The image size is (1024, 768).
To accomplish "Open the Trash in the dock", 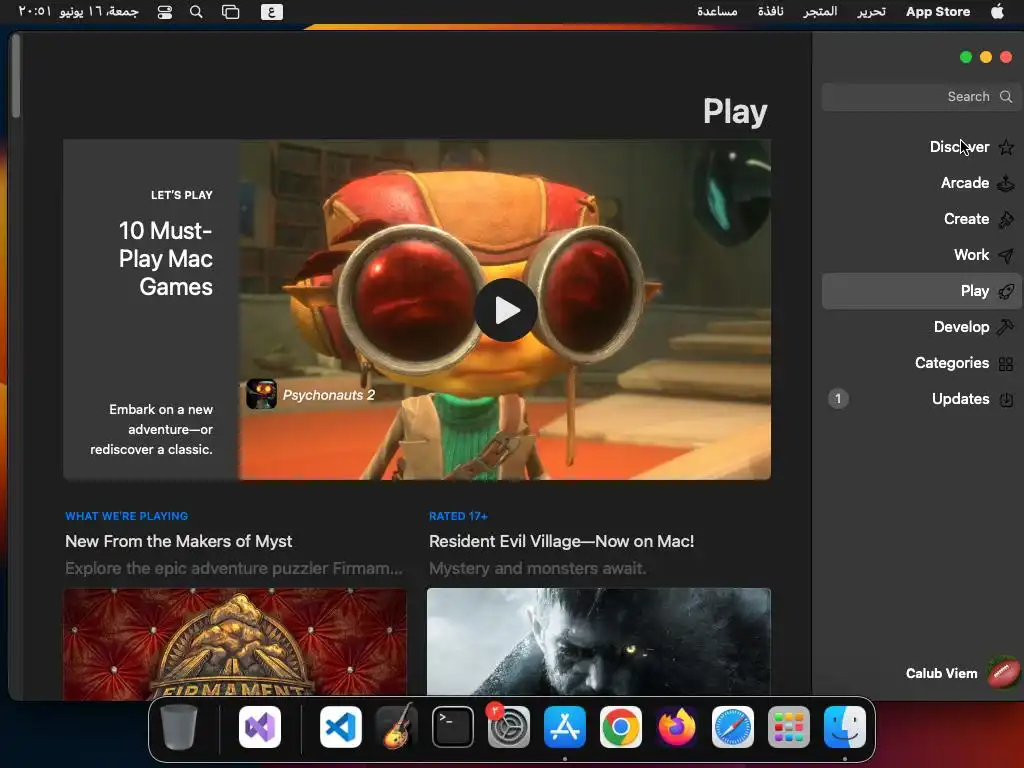I will [179, 727].
